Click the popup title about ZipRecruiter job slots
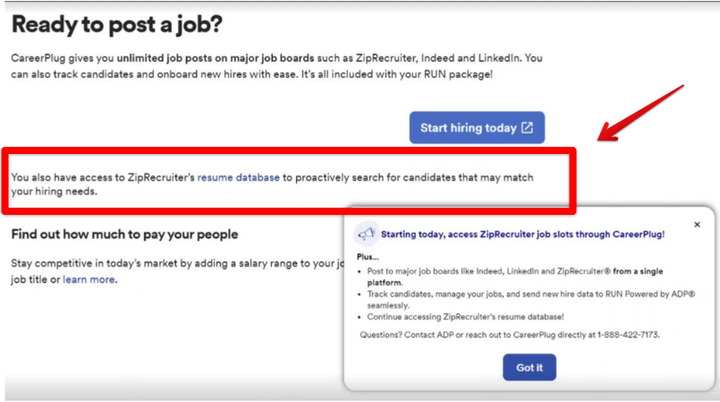 [x=522, y=234]
